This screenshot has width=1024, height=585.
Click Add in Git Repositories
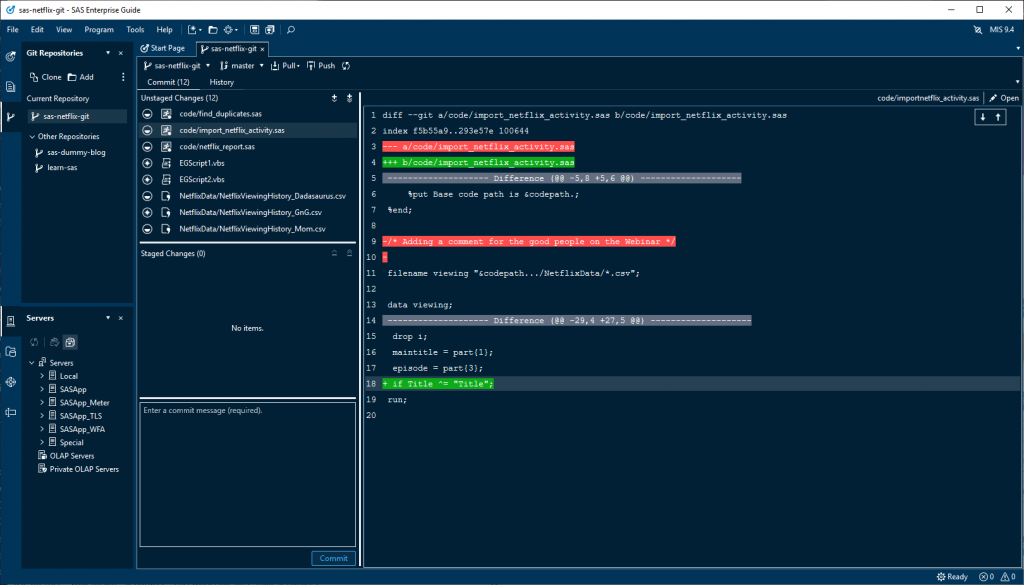tap(81, 77)
